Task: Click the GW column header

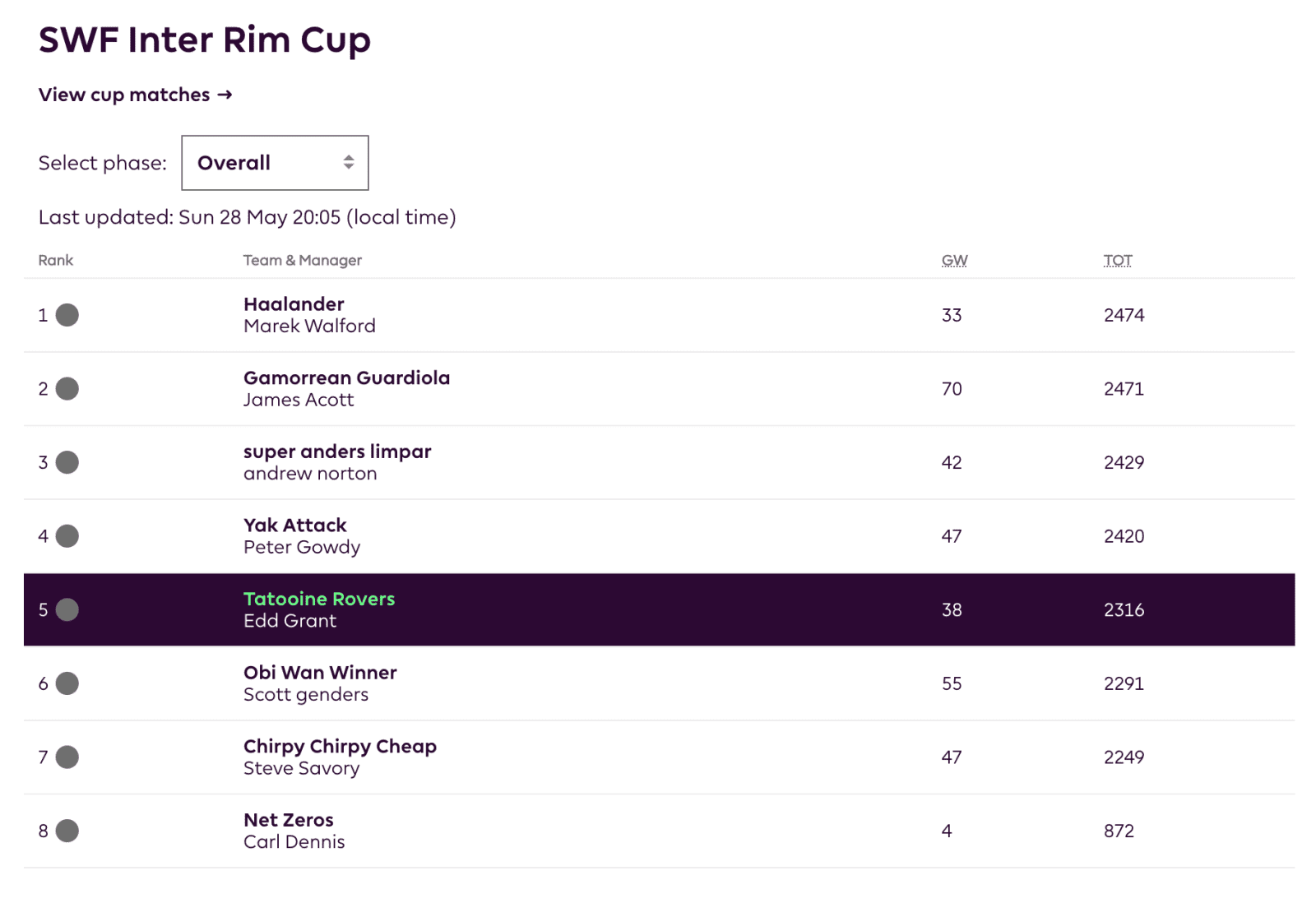Action: (954, 261)
